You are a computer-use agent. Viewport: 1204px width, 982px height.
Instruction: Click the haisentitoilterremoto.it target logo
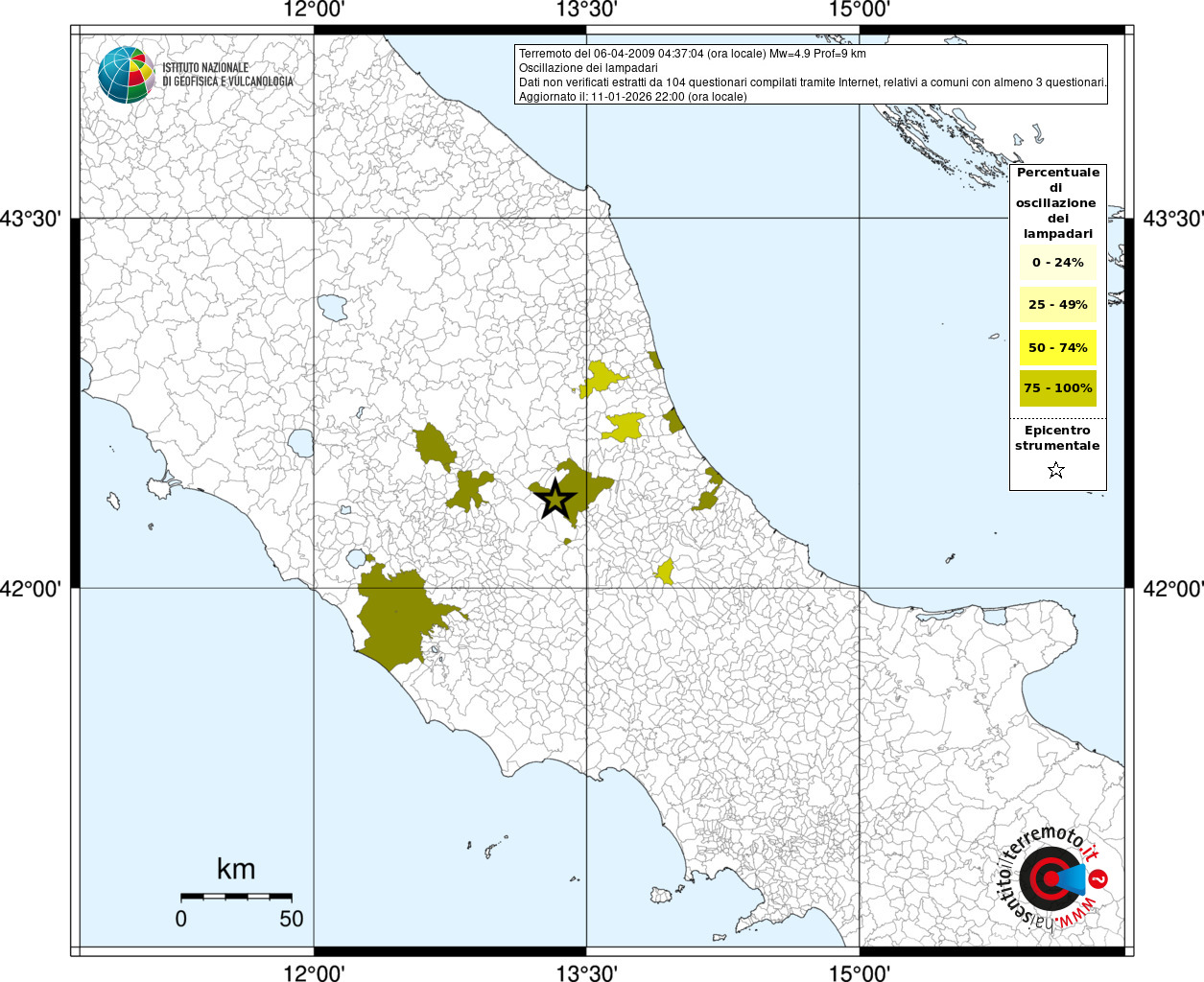click(x=1050, y=878)
